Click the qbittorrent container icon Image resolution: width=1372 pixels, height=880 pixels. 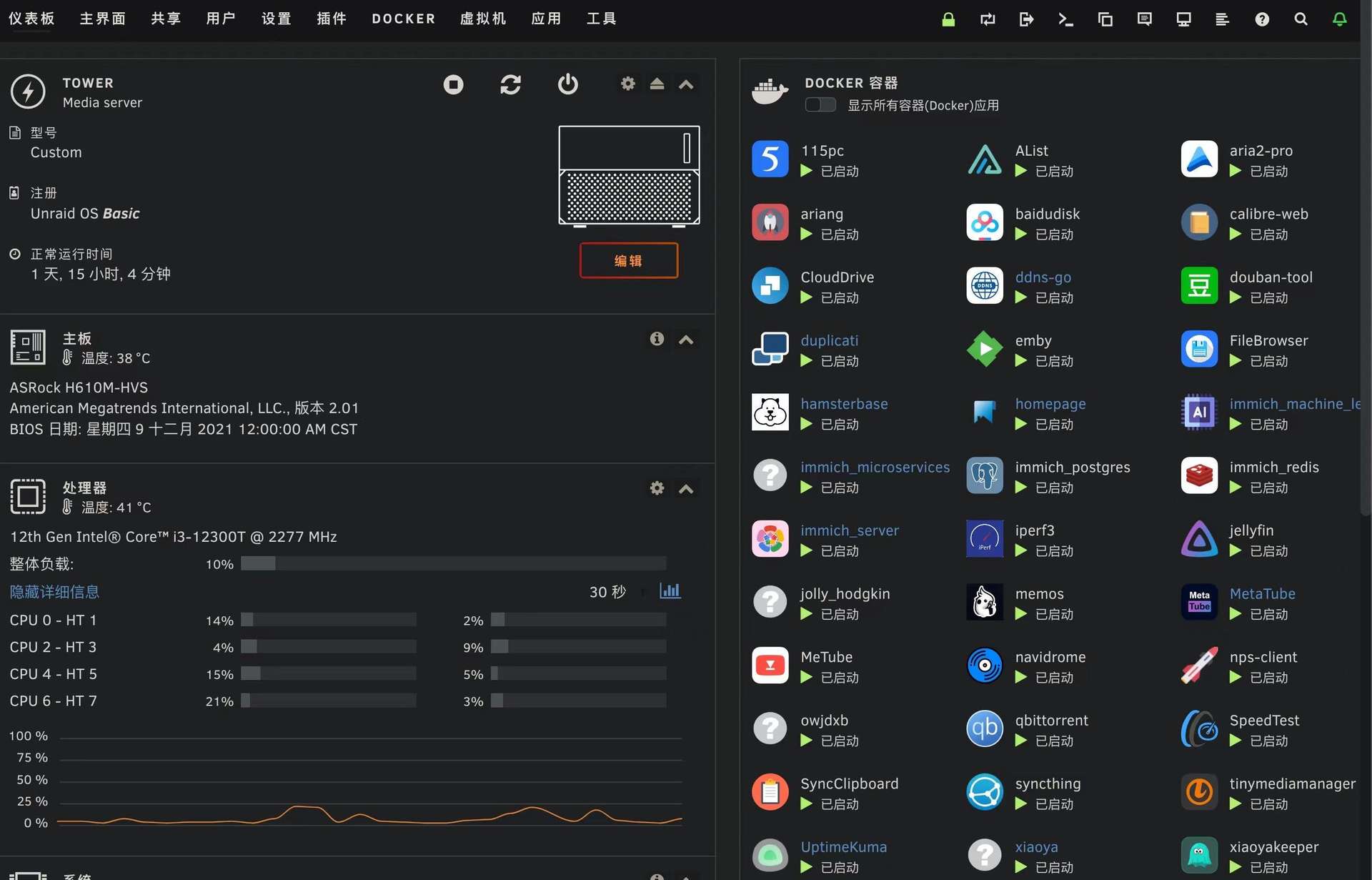tap(984, 729)
